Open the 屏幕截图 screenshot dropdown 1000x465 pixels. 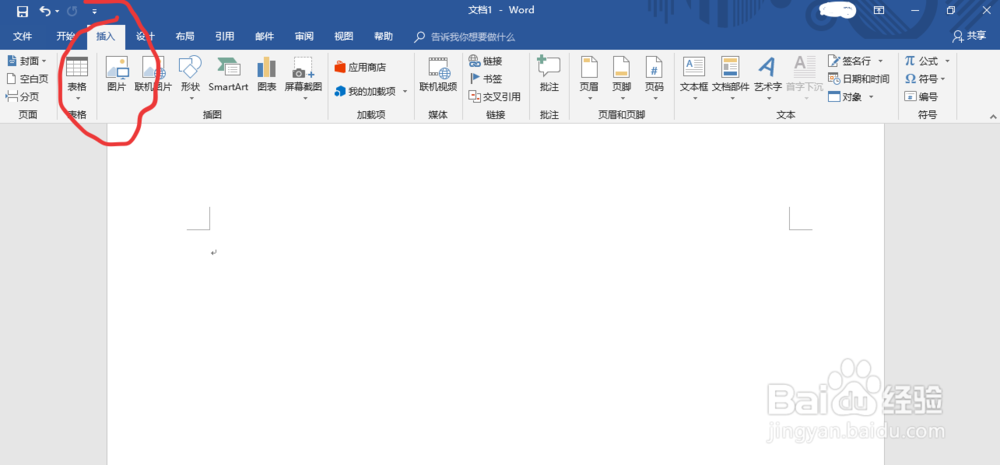pos(303,78)
